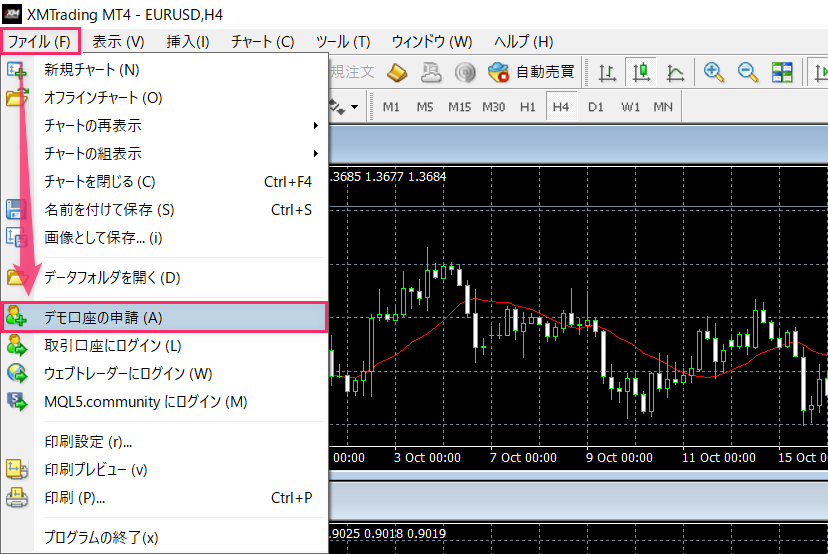This screenshot has height=554, width=828.
Task: Click the floppy disk save icon
Action: tap(16, 209)
